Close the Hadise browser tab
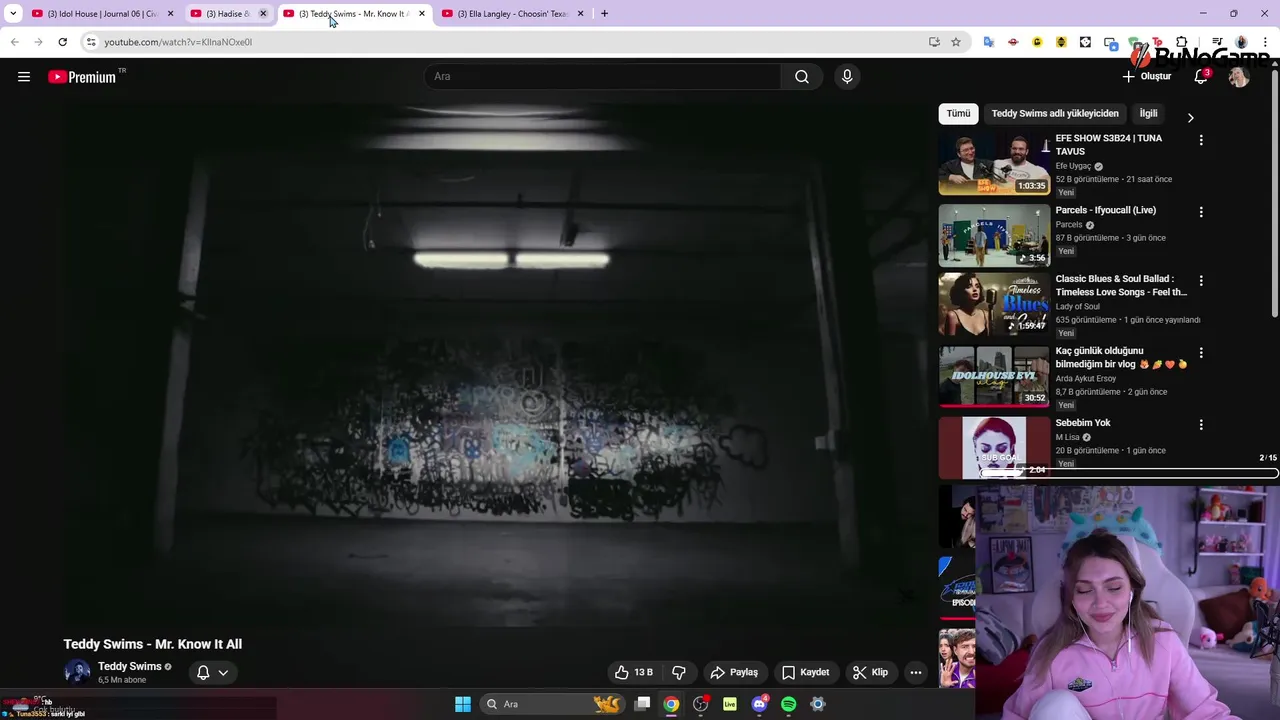1280x720 pixels. [263, 14]
